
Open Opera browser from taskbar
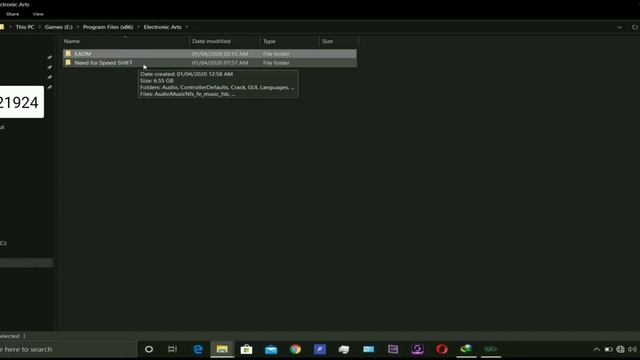coord(442,349)
